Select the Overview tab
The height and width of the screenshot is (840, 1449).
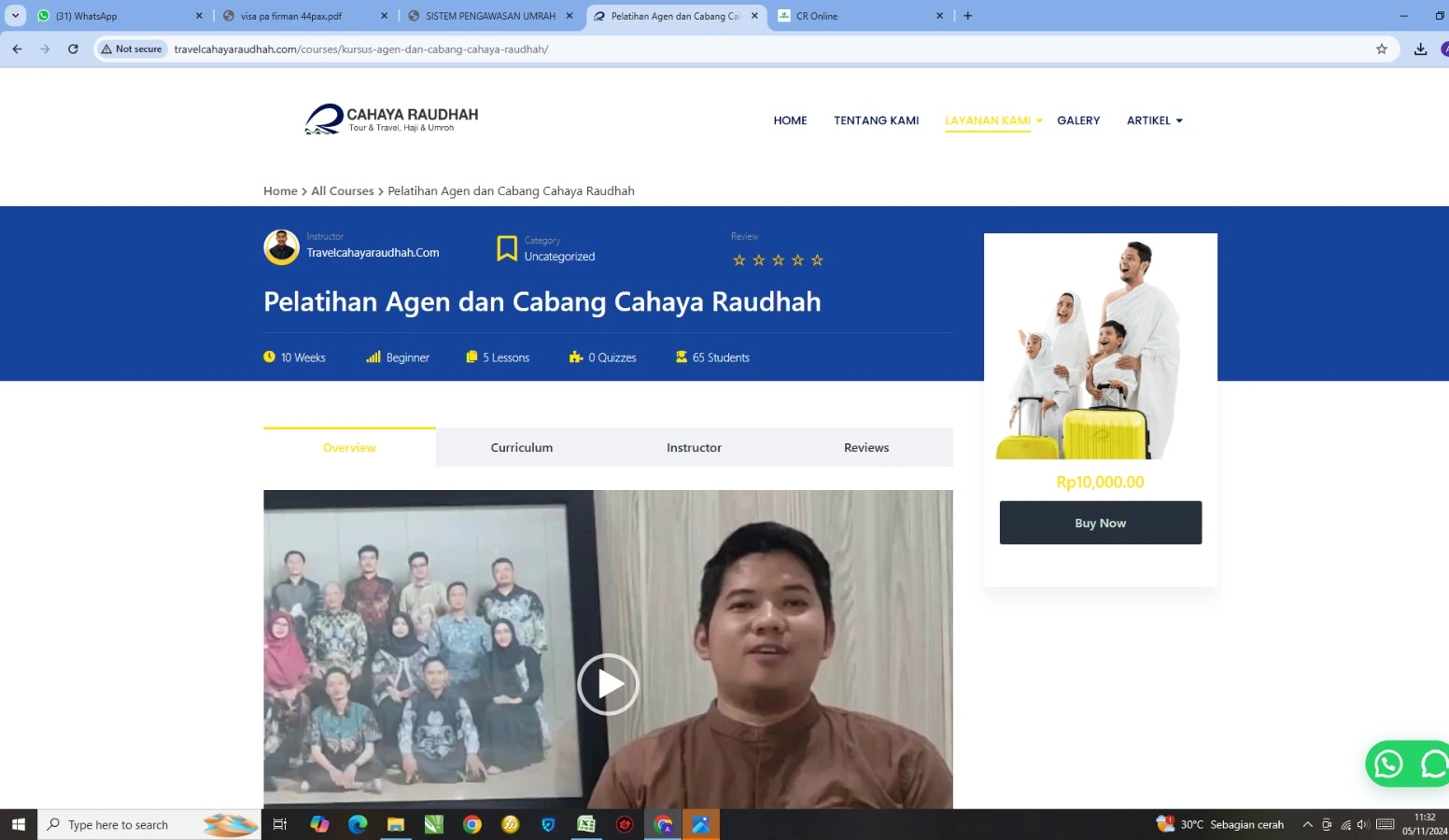[349, 447]
